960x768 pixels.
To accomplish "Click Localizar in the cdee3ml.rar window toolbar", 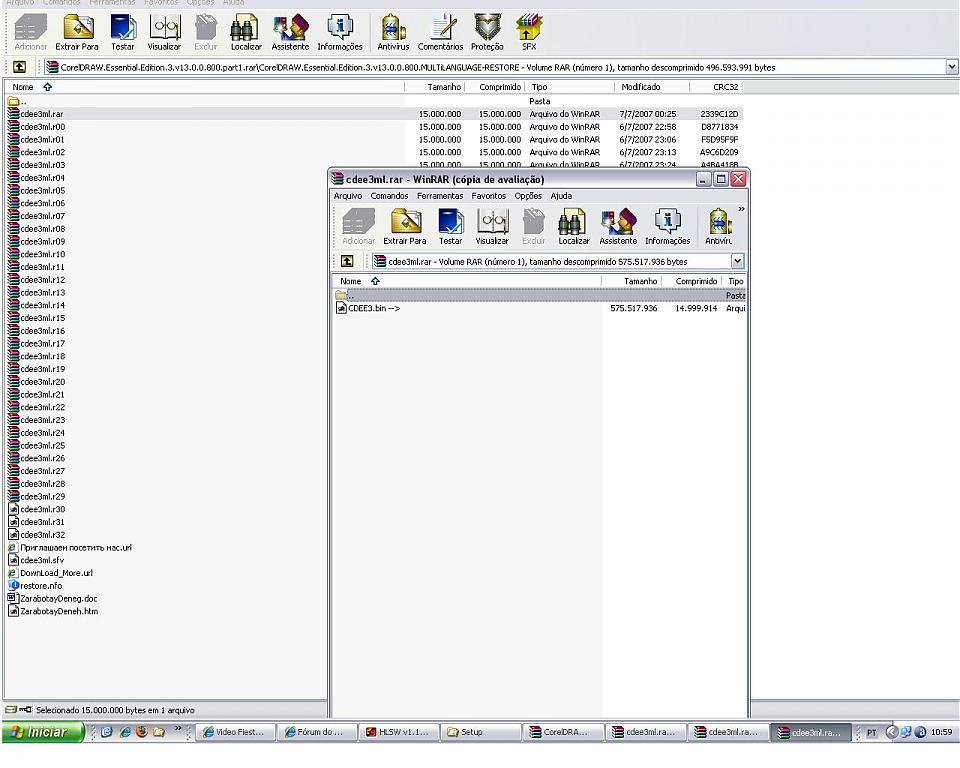I will (x=574, y=227).
